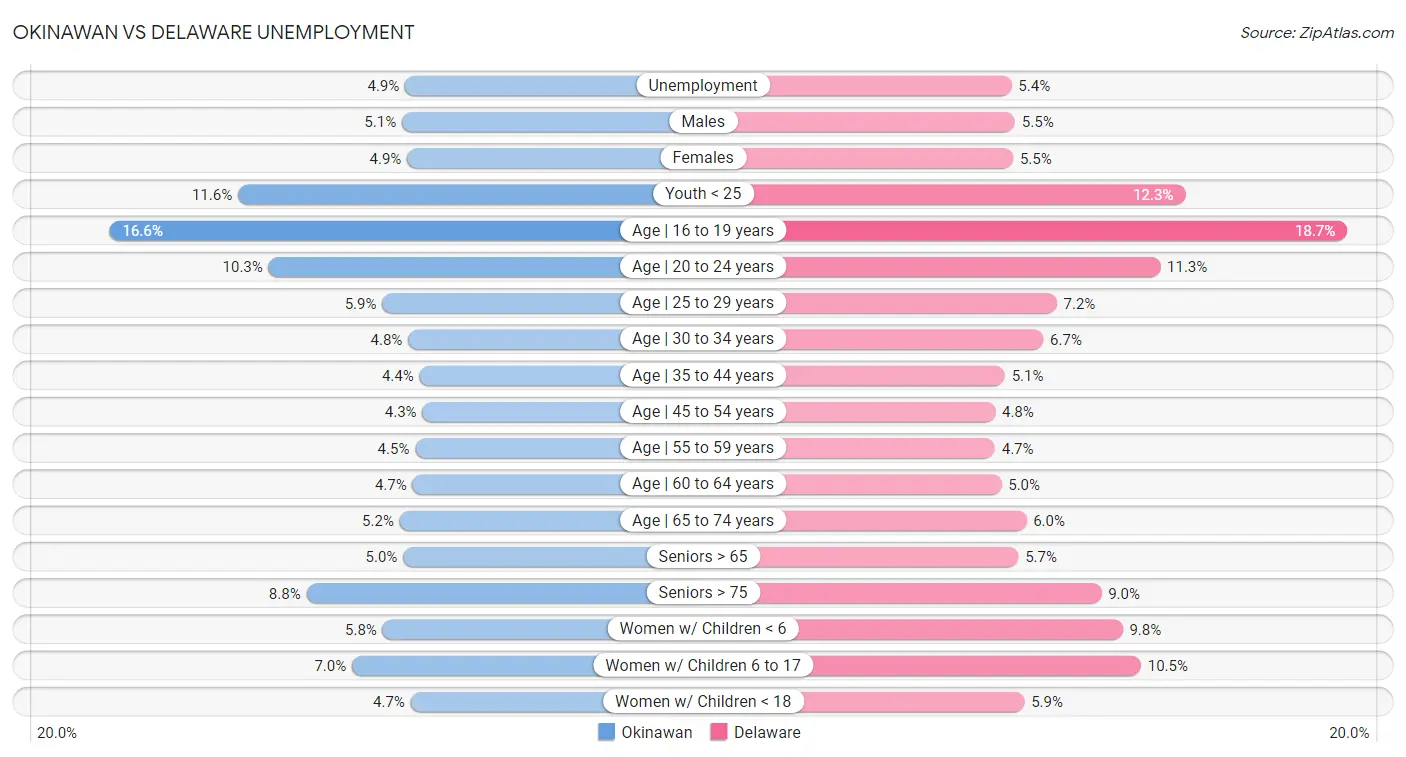Click the Okinawan blue legend swatch
Screen dimensions: 1406x757
click(606, 732)
